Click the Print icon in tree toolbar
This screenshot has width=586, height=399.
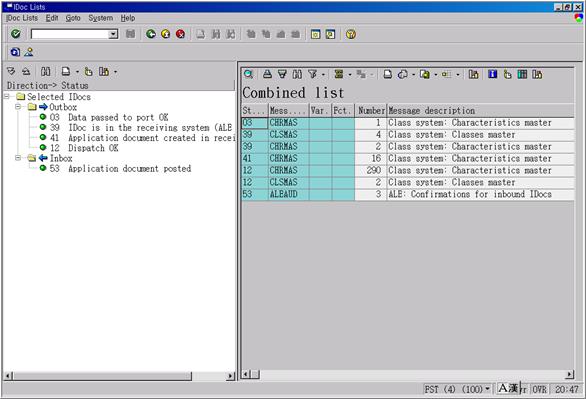coord(66,71)
